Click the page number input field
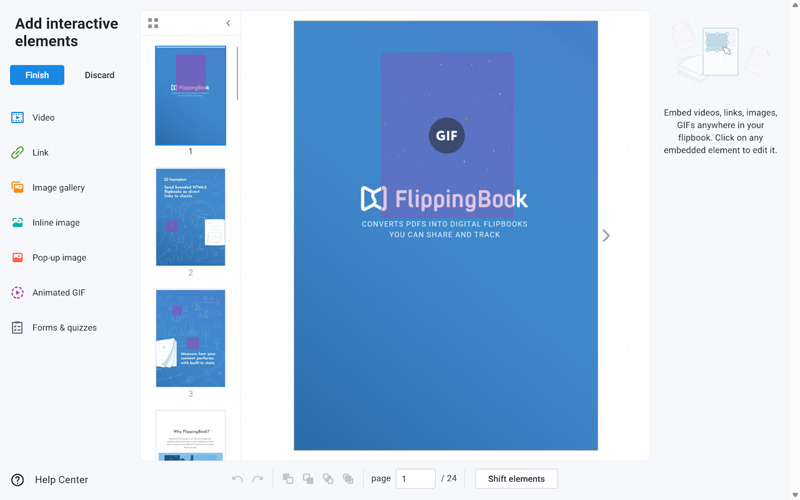This screenshot has height=500, width=800. click(415, 479)
